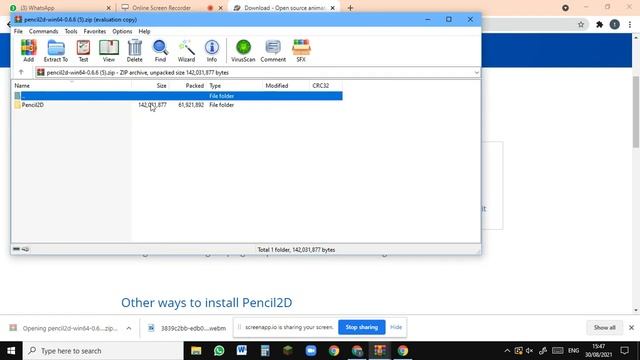Open WhatsApp from the taskbar
640x360 pixels.
click(x=219, y=351)
